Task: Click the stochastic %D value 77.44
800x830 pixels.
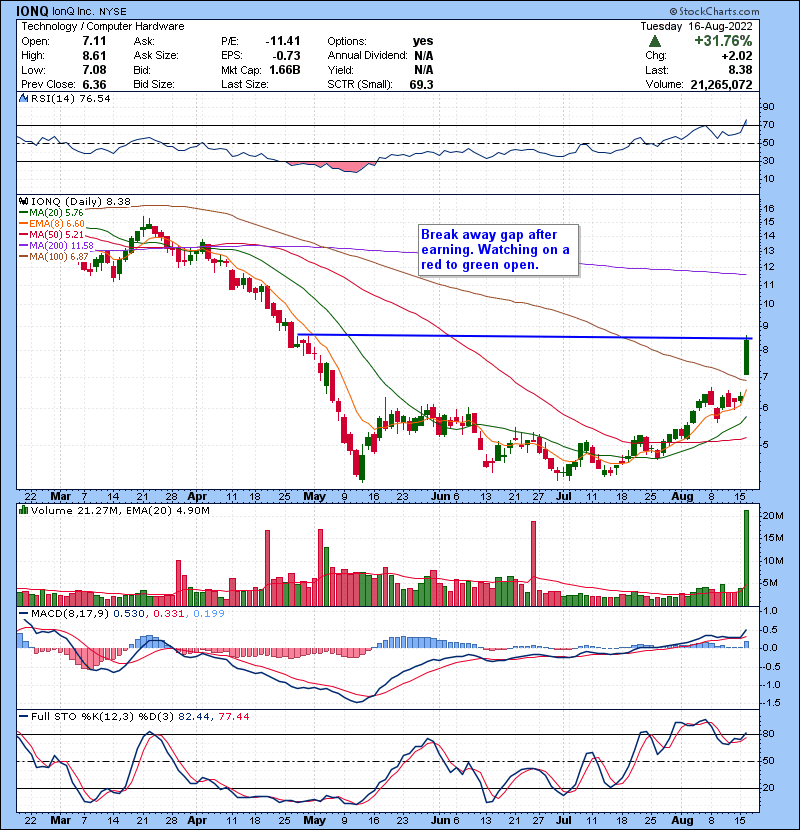Action: coord(233,717)
